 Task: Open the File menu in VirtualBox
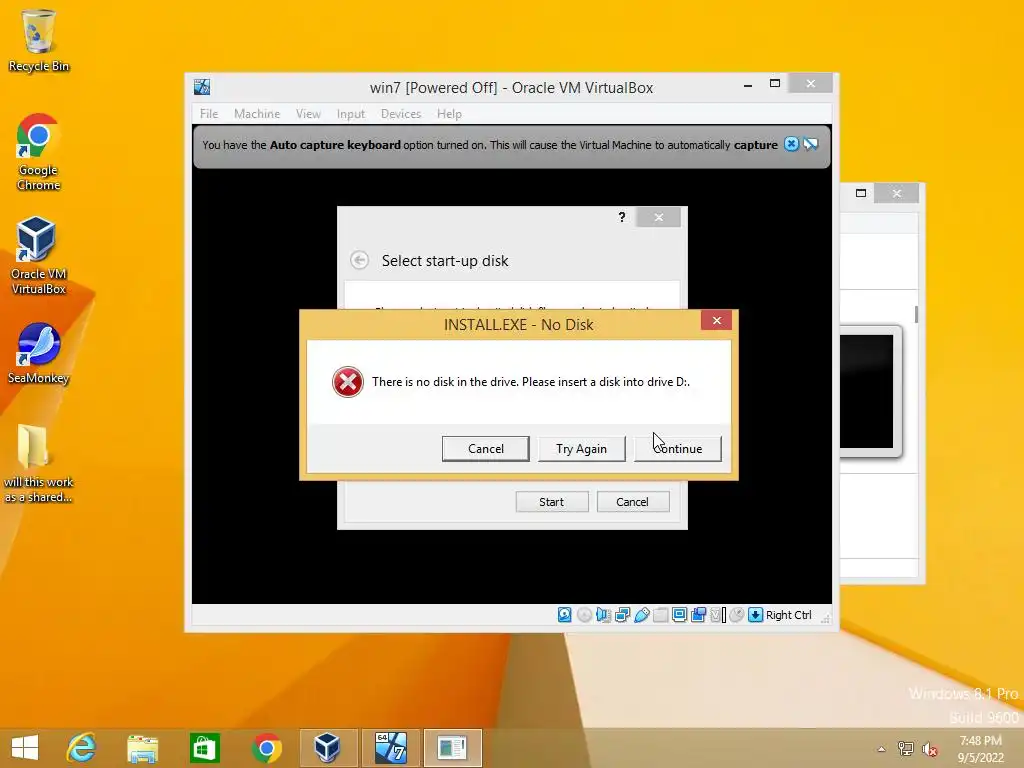coord(209,114)
